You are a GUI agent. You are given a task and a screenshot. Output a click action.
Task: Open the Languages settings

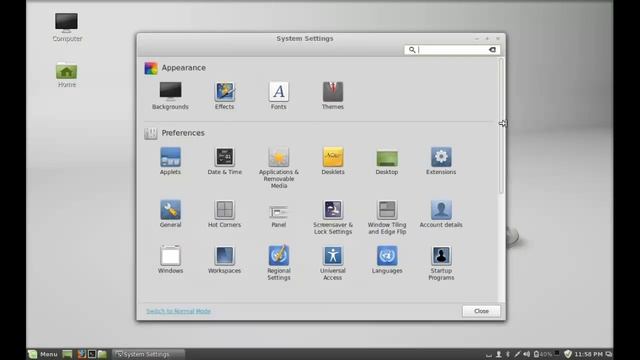coord(387,259)
